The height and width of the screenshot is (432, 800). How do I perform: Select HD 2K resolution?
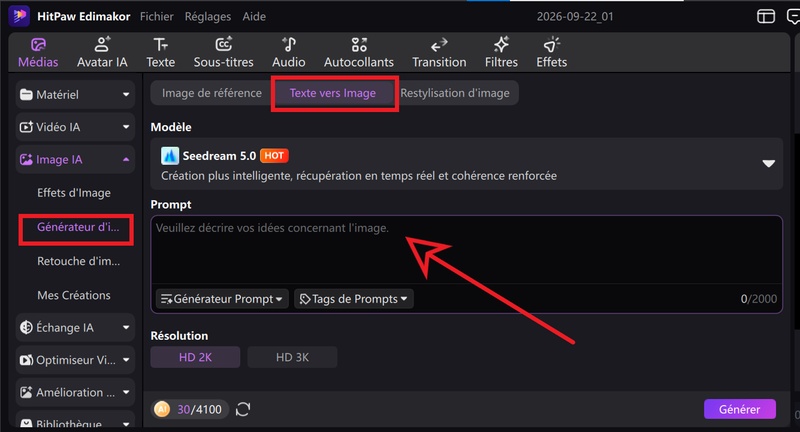tap(195, 357)
